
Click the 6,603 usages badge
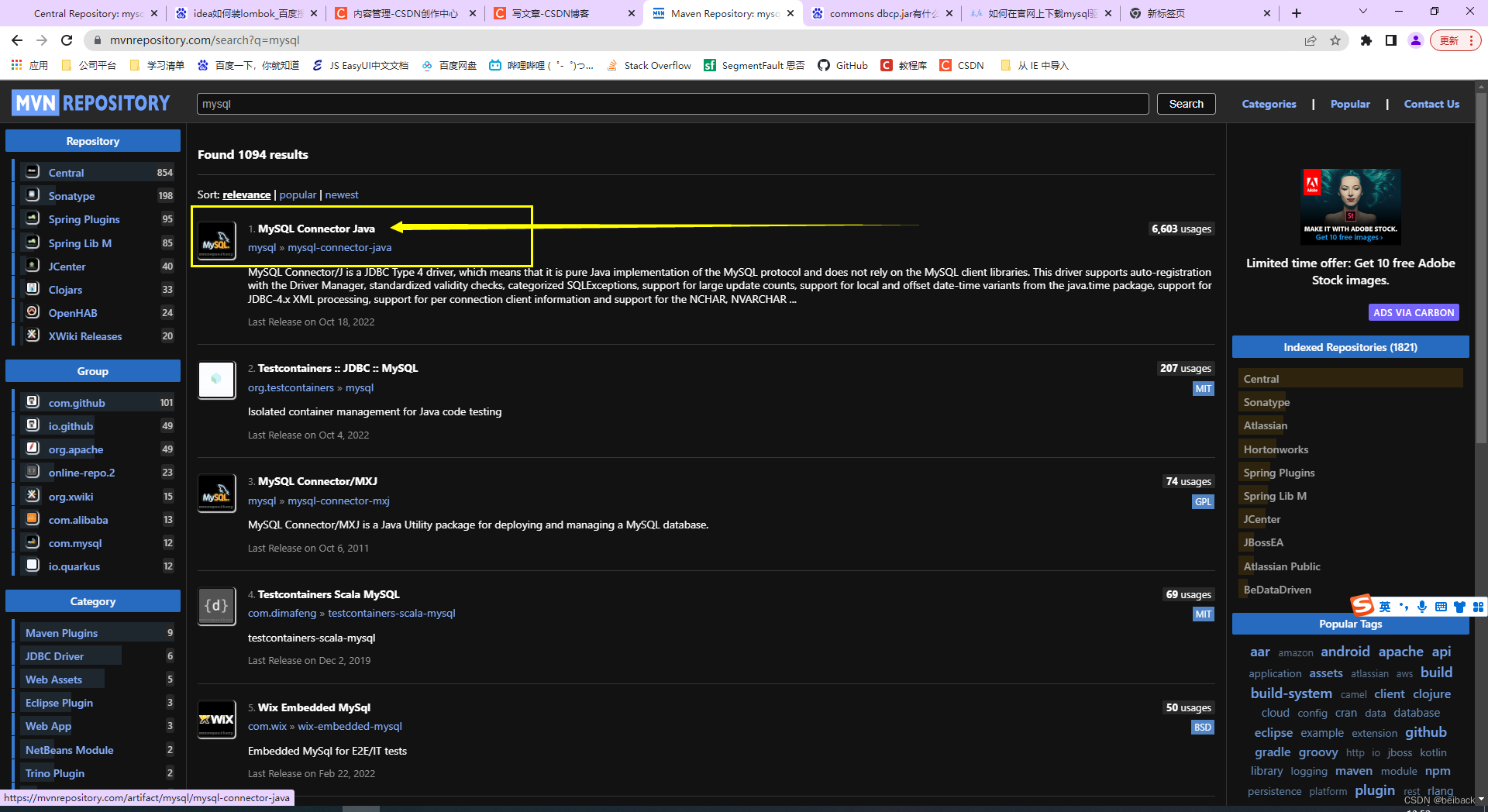point(1181,229)
